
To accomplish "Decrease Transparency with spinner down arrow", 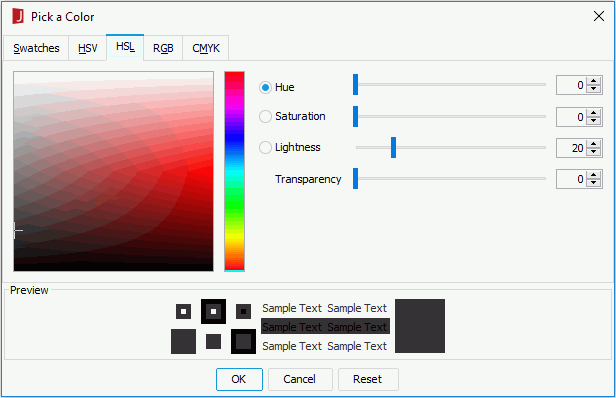I will coord(594,183).
